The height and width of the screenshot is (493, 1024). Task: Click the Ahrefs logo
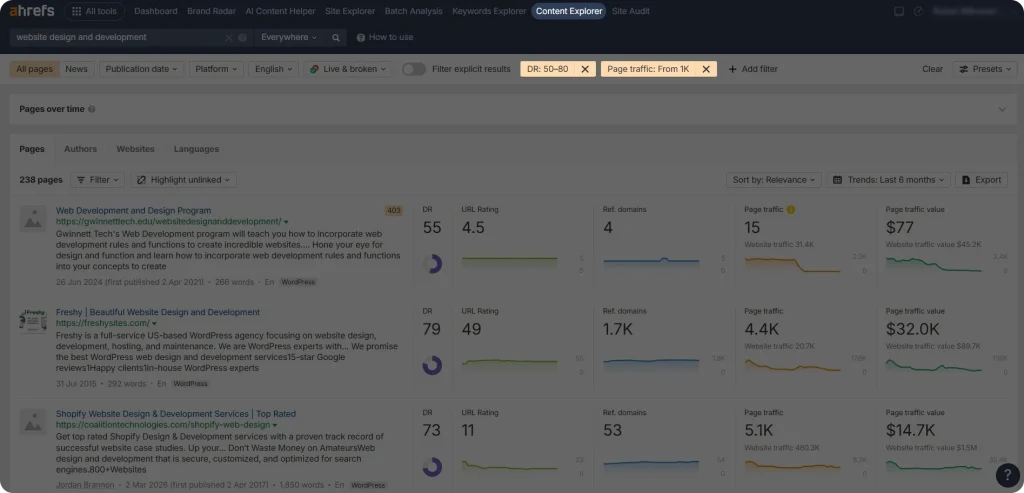(x=31, y=11)
